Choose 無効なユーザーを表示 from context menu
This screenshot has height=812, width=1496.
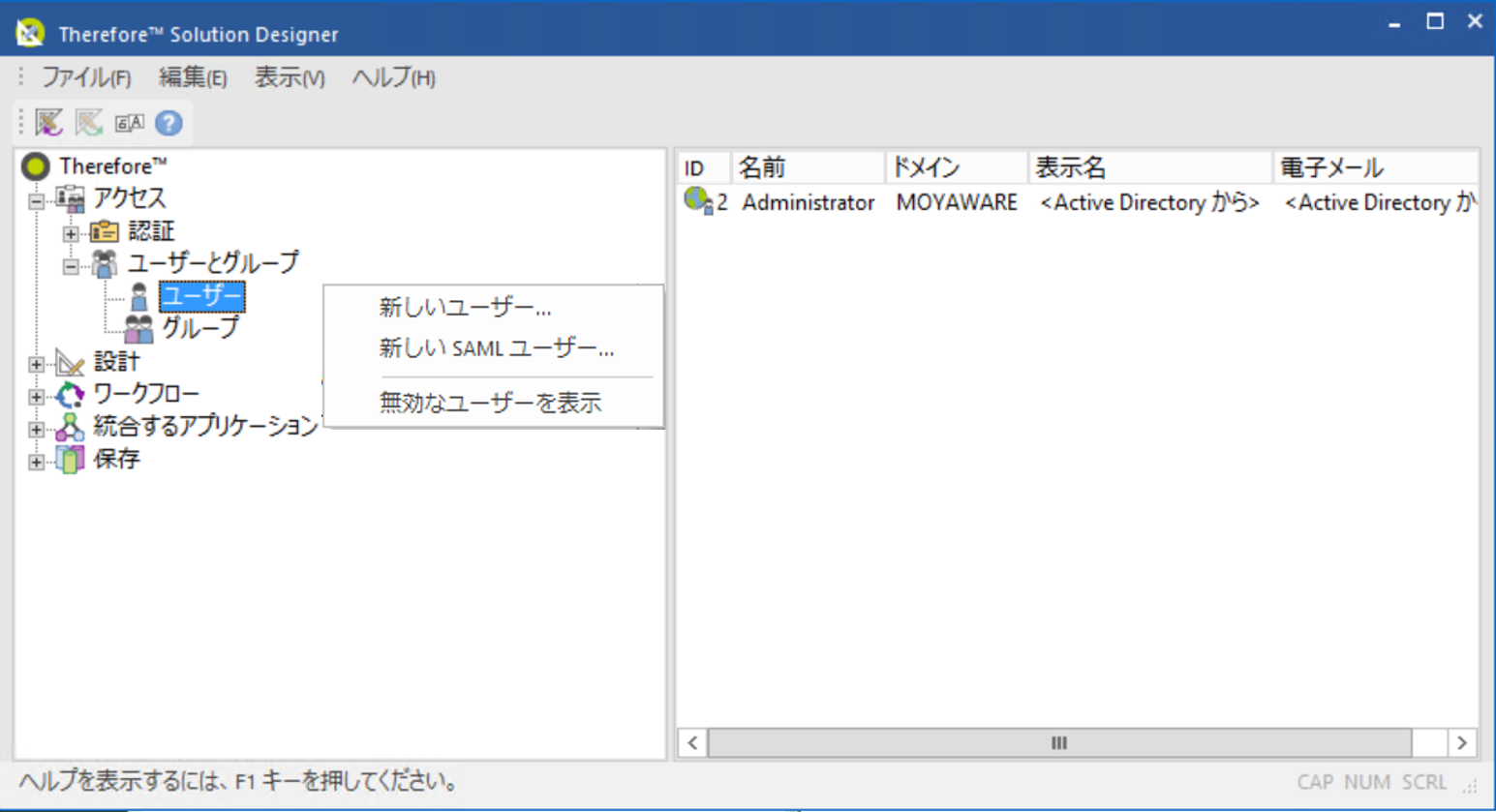[494, 403]
